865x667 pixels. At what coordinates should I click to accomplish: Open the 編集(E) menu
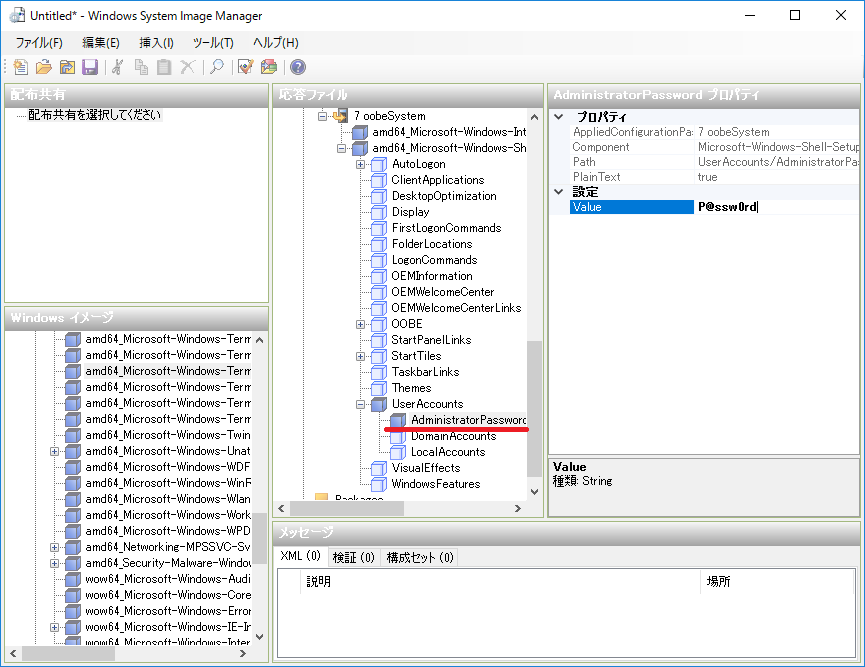tap(100, 43)
